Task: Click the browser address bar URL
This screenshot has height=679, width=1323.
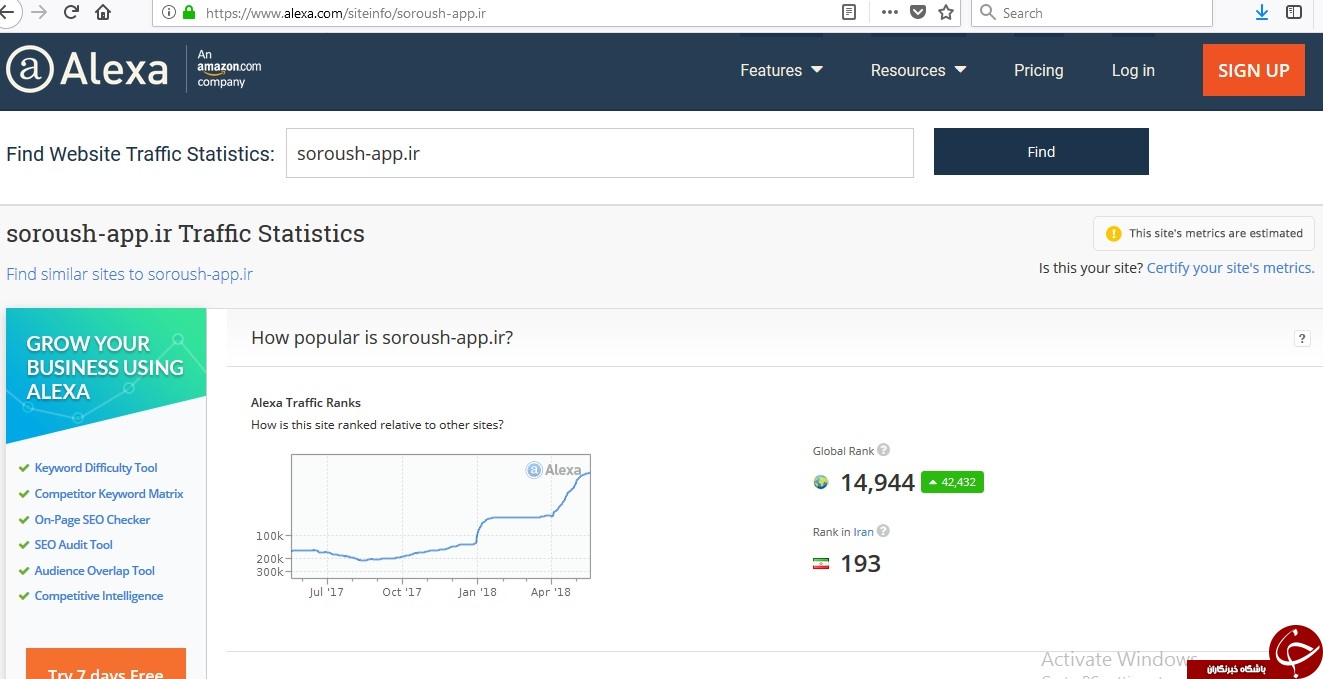Action: (x=346, y=13)
